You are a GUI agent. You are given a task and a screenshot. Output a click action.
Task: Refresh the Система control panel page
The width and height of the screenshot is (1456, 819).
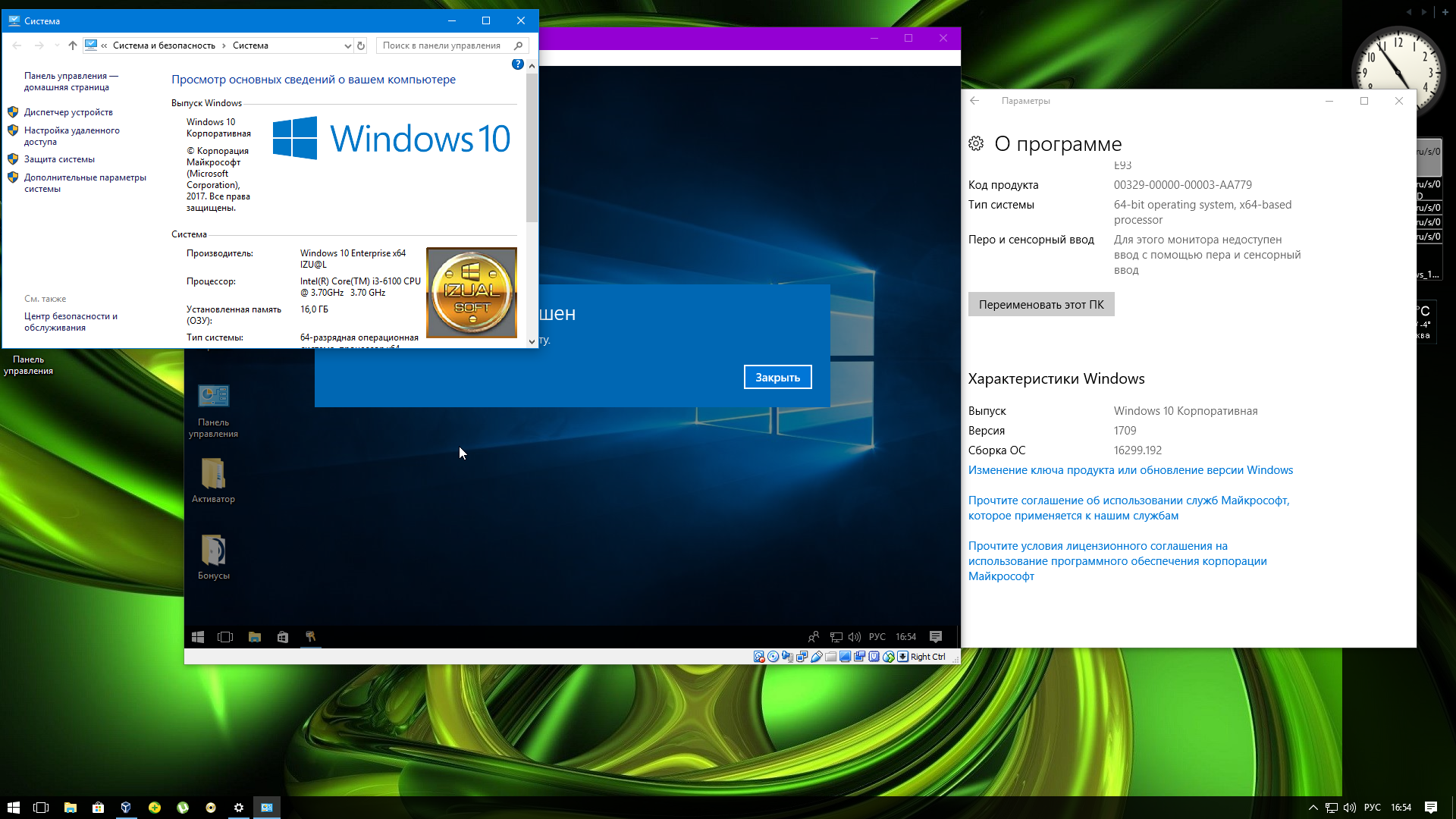361,45
